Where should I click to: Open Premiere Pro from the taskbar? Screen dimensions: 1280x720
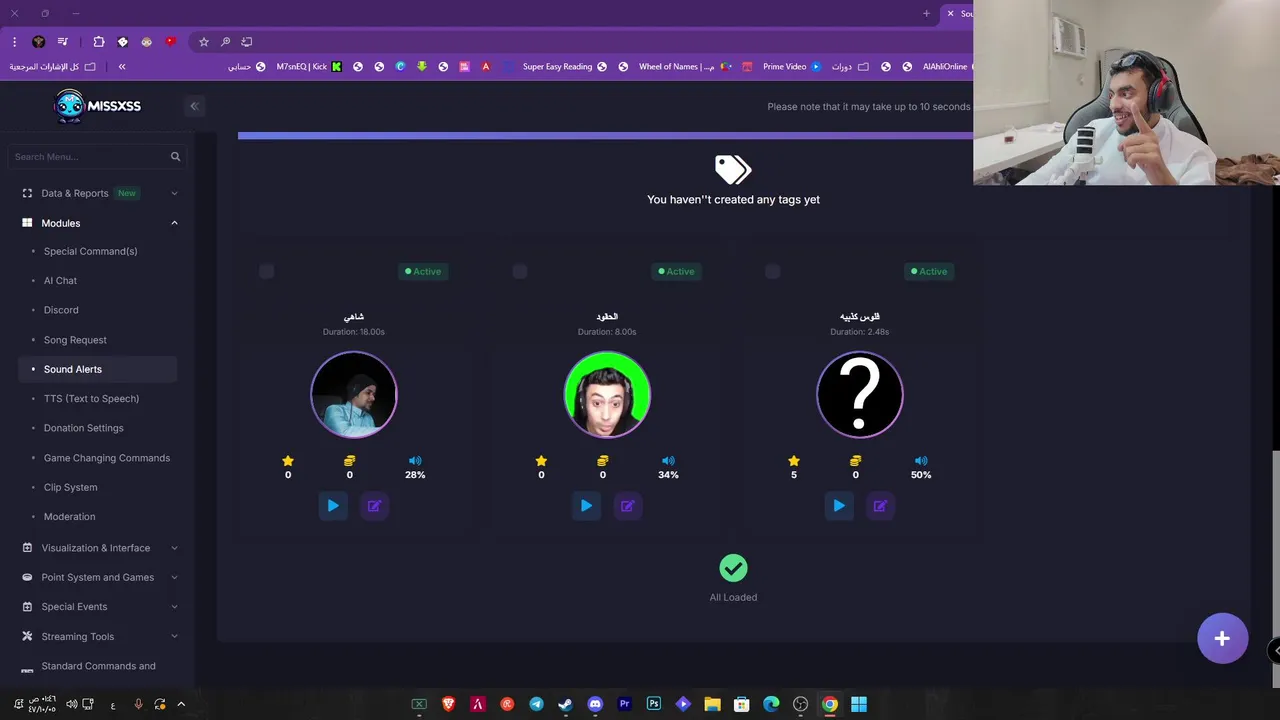[x=624, y=704]
